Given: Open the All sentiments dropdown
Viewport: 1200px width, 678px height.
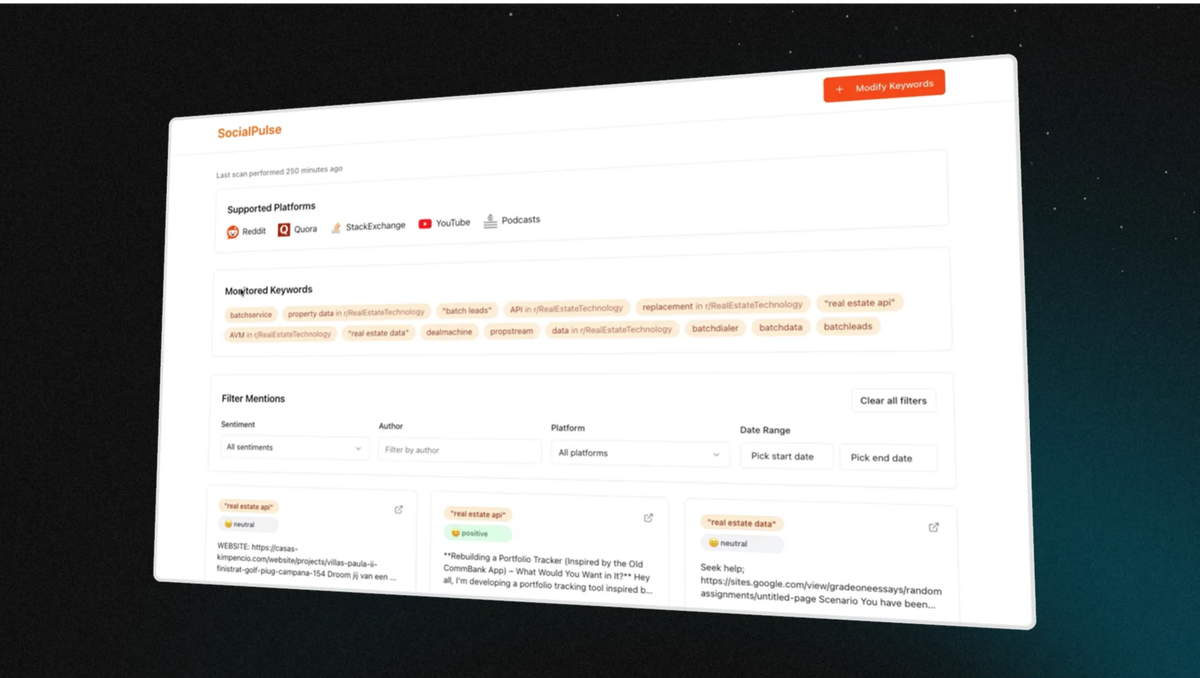Looking at the screenshot, I should (x=293, y=448).
